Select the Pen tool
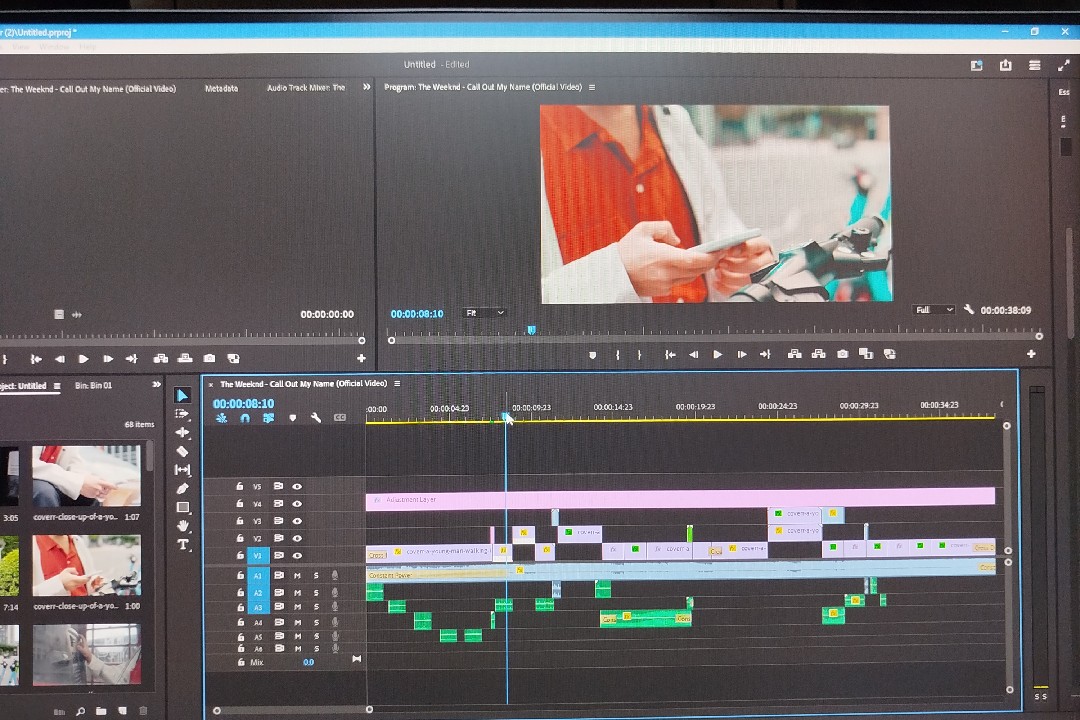The height and width of the screenshot is (720, 1080). [182, 488]
